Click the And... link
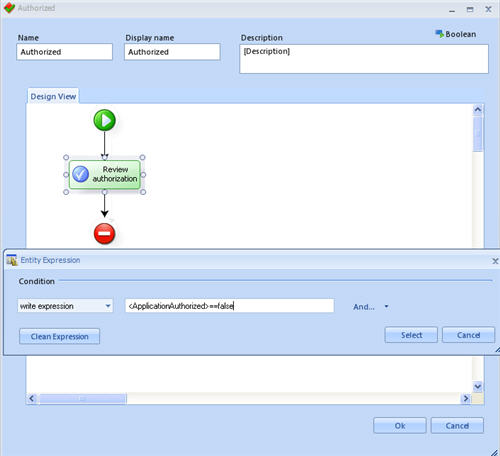Image resolution: width=500 pixels, height=456 pixels. 364,307
